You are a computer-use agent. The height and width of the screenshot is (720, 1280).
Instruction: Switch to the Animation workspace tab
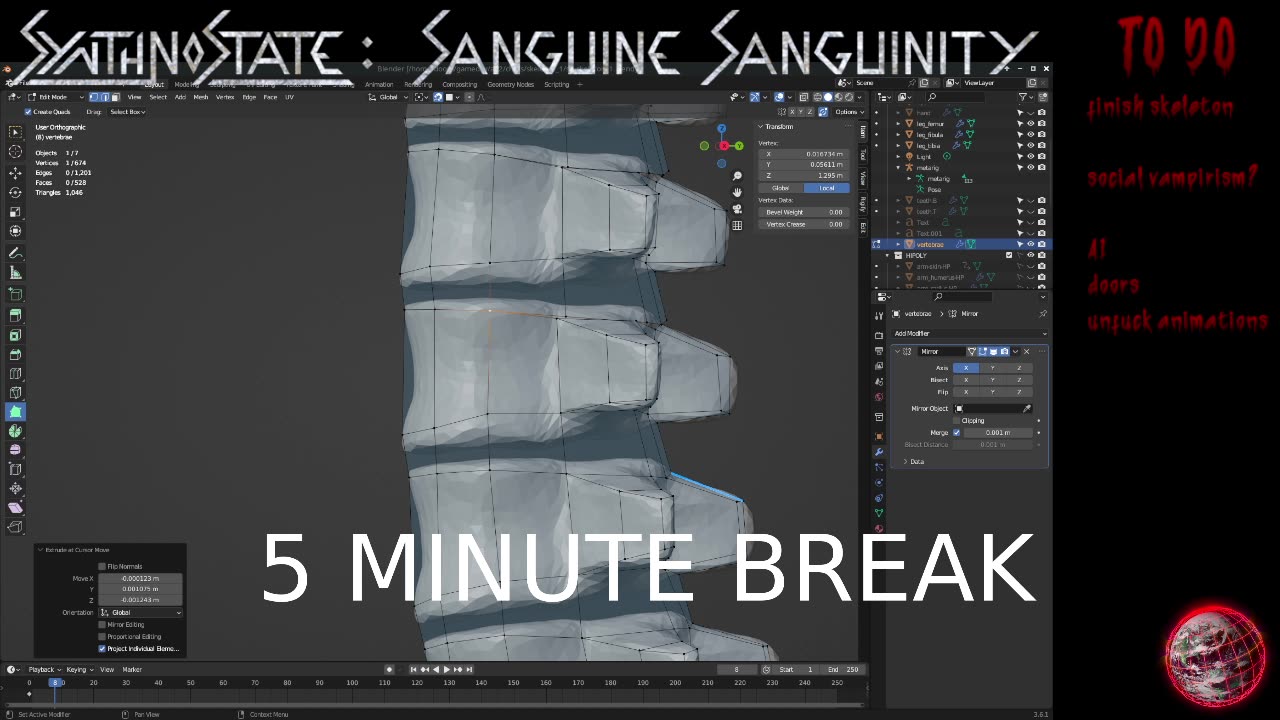(379, 84)
